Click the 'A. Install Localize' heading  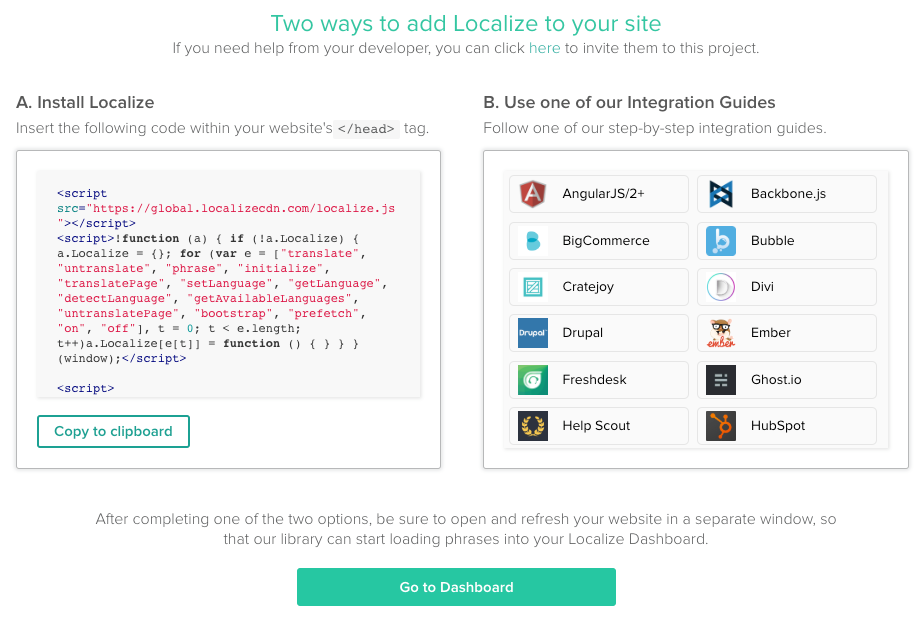(85, 102)
